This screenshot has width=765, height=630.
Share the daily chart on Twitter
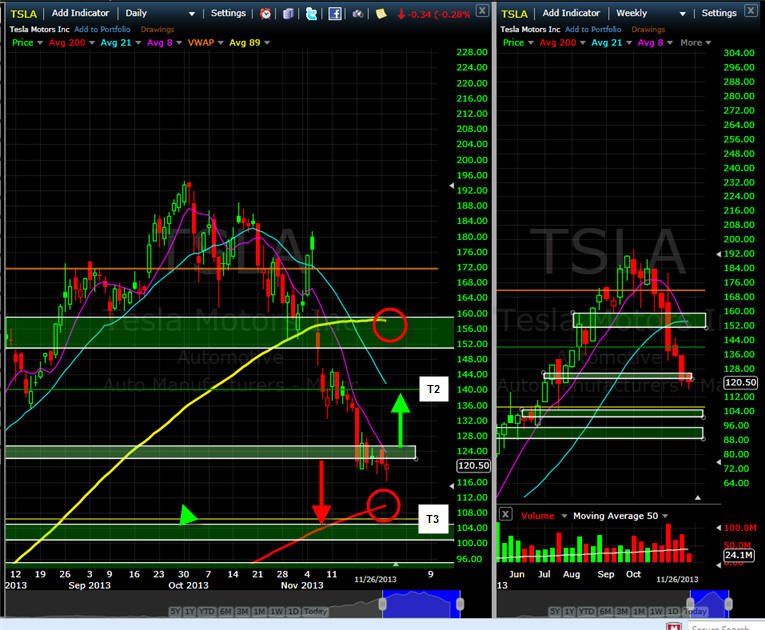pos(311,14)
